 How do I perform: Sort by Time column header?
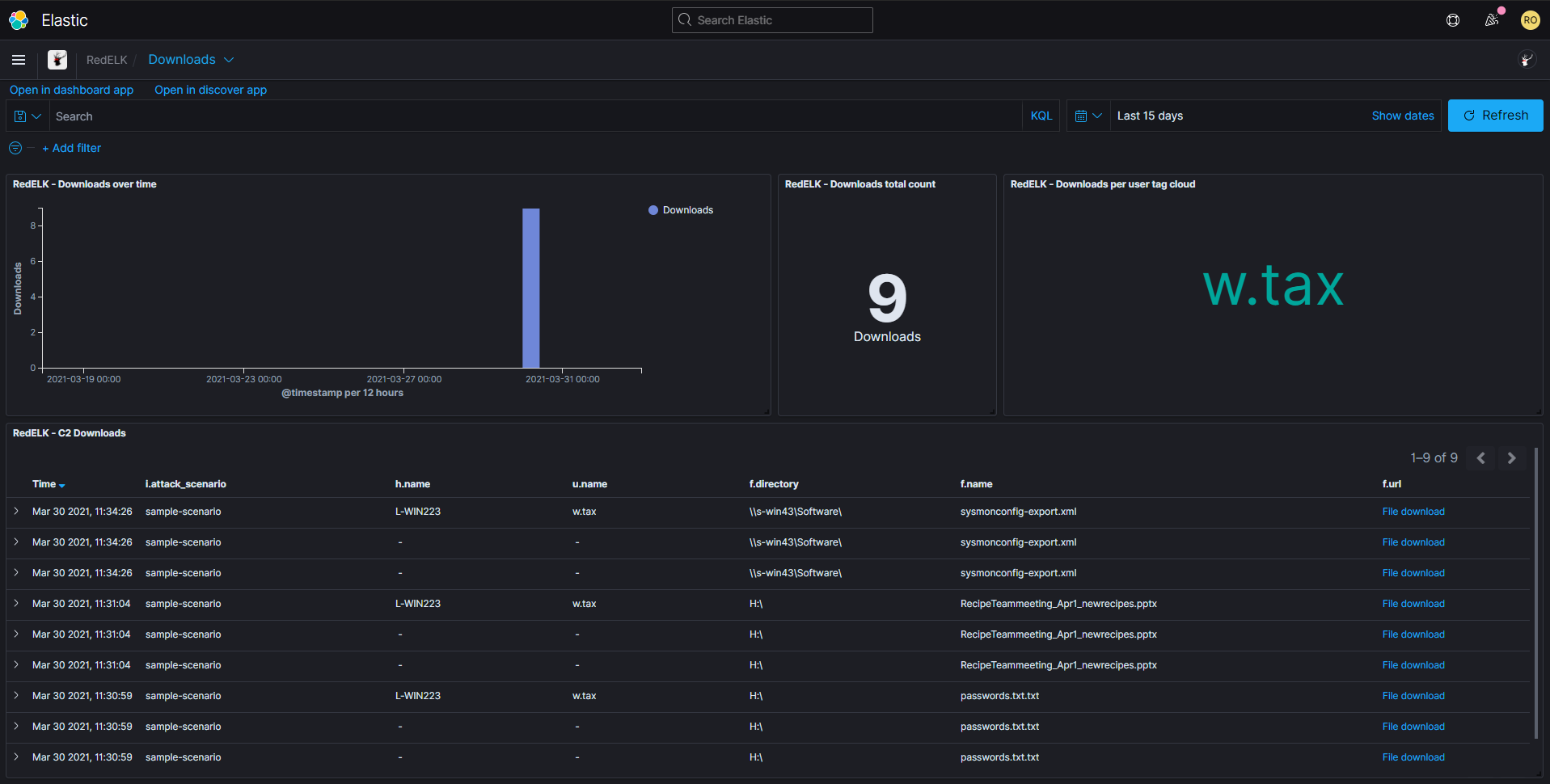(49, 484)
